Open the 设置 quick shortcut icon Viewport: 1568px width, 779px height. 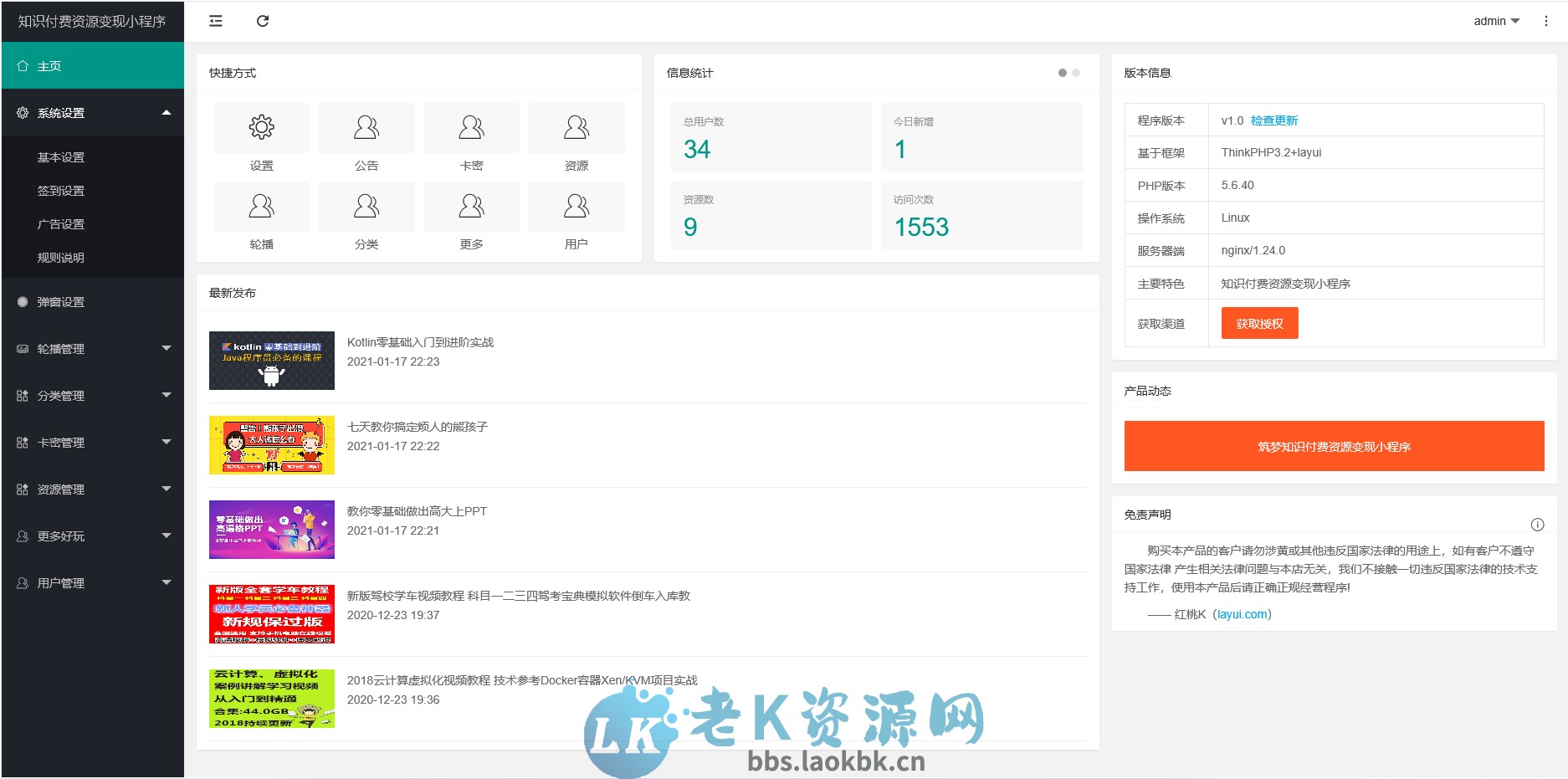tap(260, 127)
